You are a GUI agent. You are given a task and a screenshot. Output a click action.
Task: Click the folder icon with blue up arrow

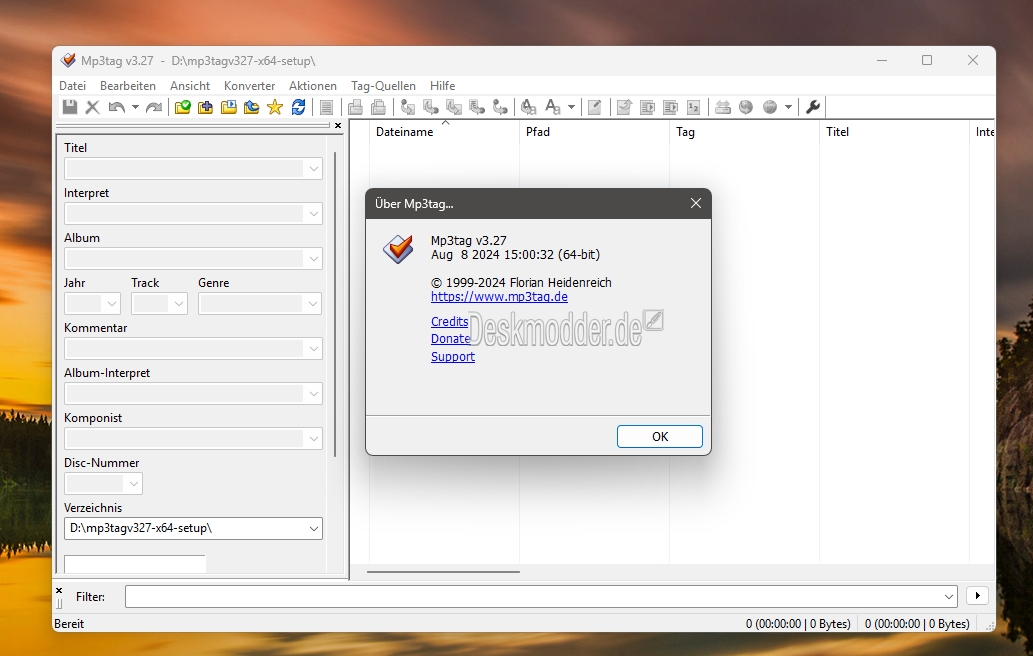(251, 107)
